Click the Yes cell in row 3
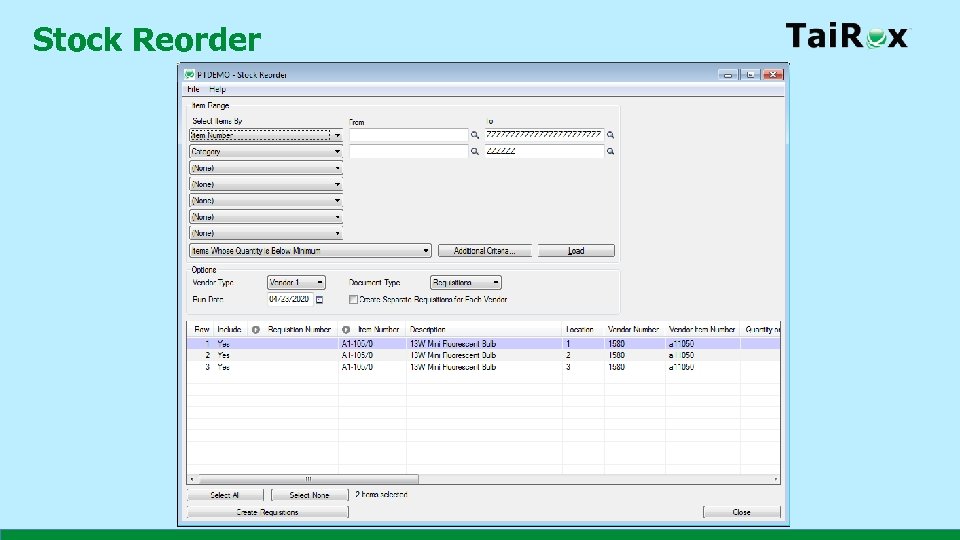Screen dimensions: 960x540 click(x=230, y=367)
